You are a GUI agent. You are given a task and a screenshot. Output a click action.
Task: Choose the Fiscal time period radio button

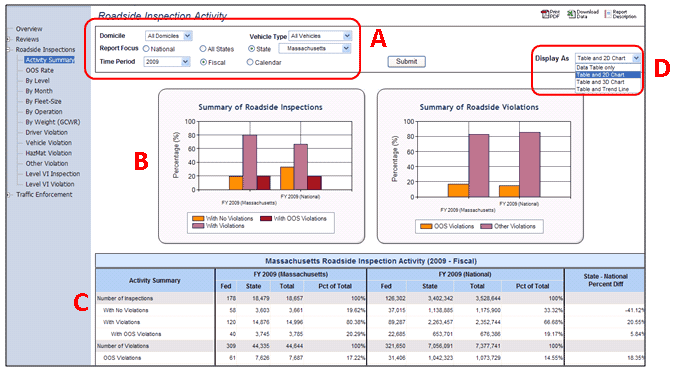point(203,62)
